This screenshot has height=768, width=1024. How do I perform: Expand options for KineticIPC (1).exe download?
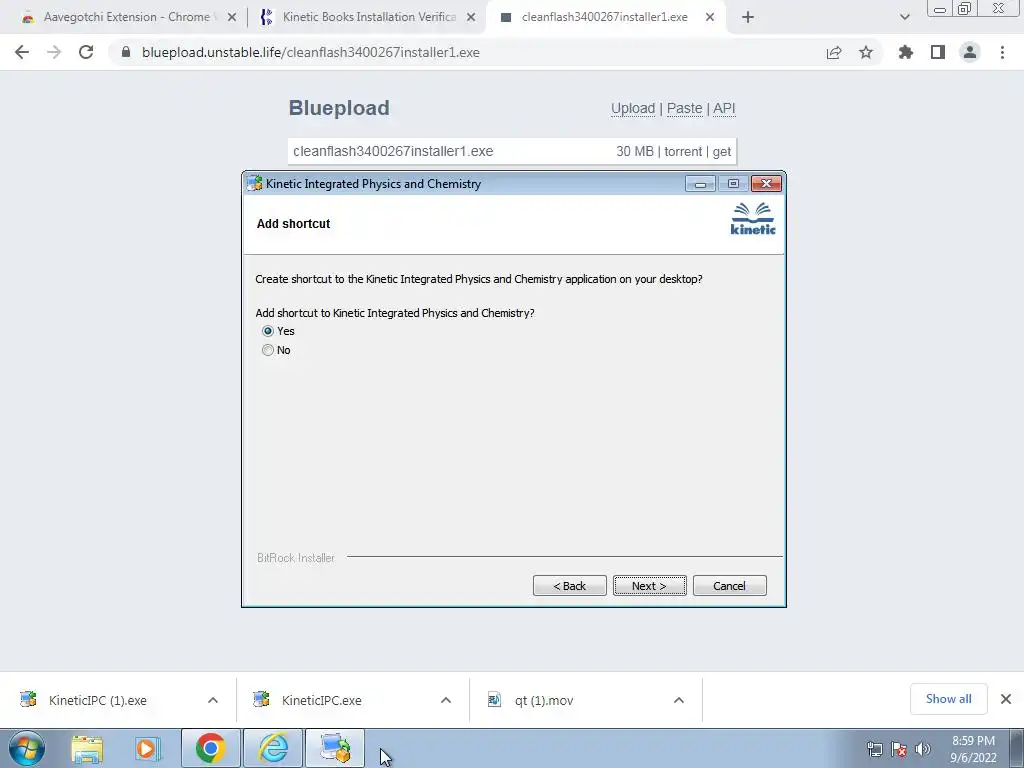[213, 700]
